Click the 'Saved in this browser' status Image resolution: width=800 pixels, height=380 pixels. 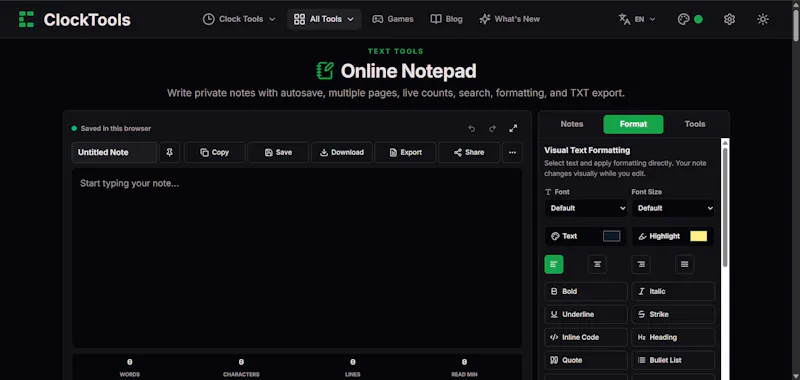(x=116, y=129)
